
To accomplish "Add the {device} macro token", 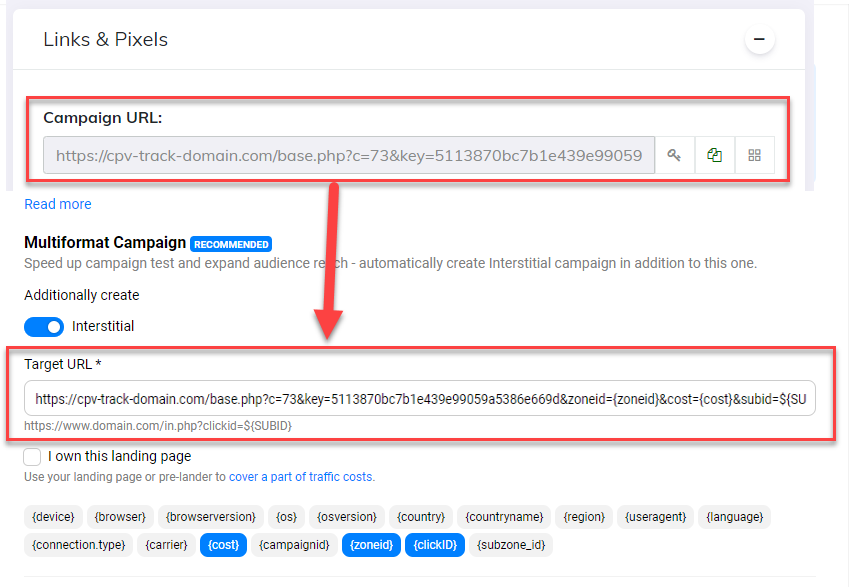I will 52,517.
